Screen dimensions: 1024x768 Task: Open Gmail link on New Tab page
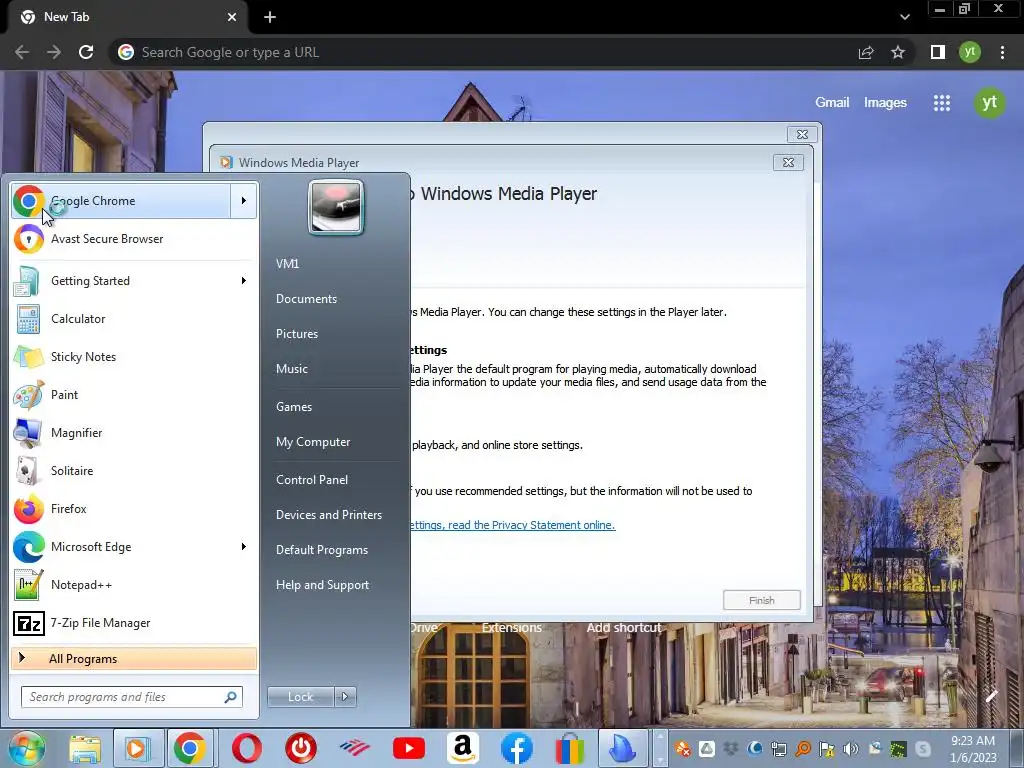tap(832, 103)
